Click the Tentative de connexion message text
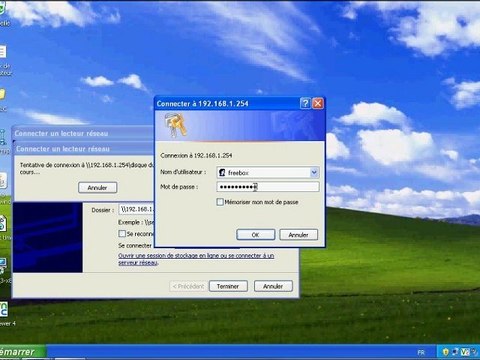480x360 pixels. pyautogui.click(x=87, y=168)
